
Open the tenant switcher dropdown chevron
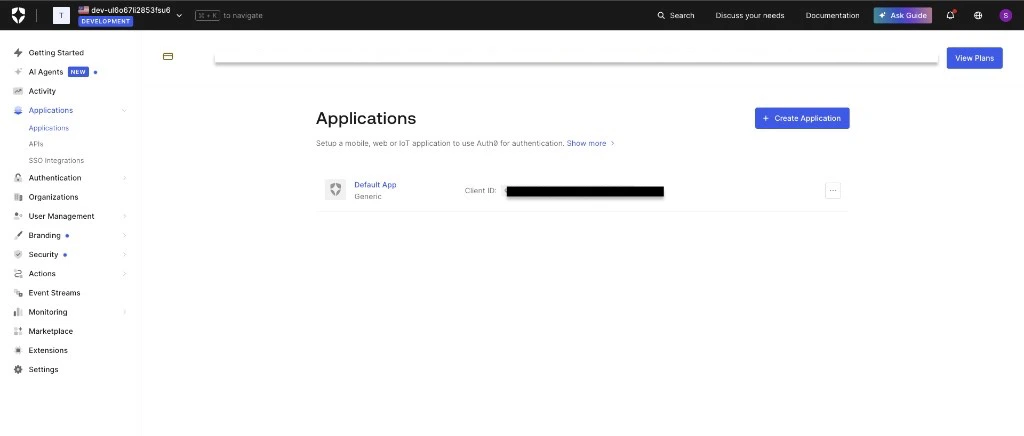tap(179, 15)
